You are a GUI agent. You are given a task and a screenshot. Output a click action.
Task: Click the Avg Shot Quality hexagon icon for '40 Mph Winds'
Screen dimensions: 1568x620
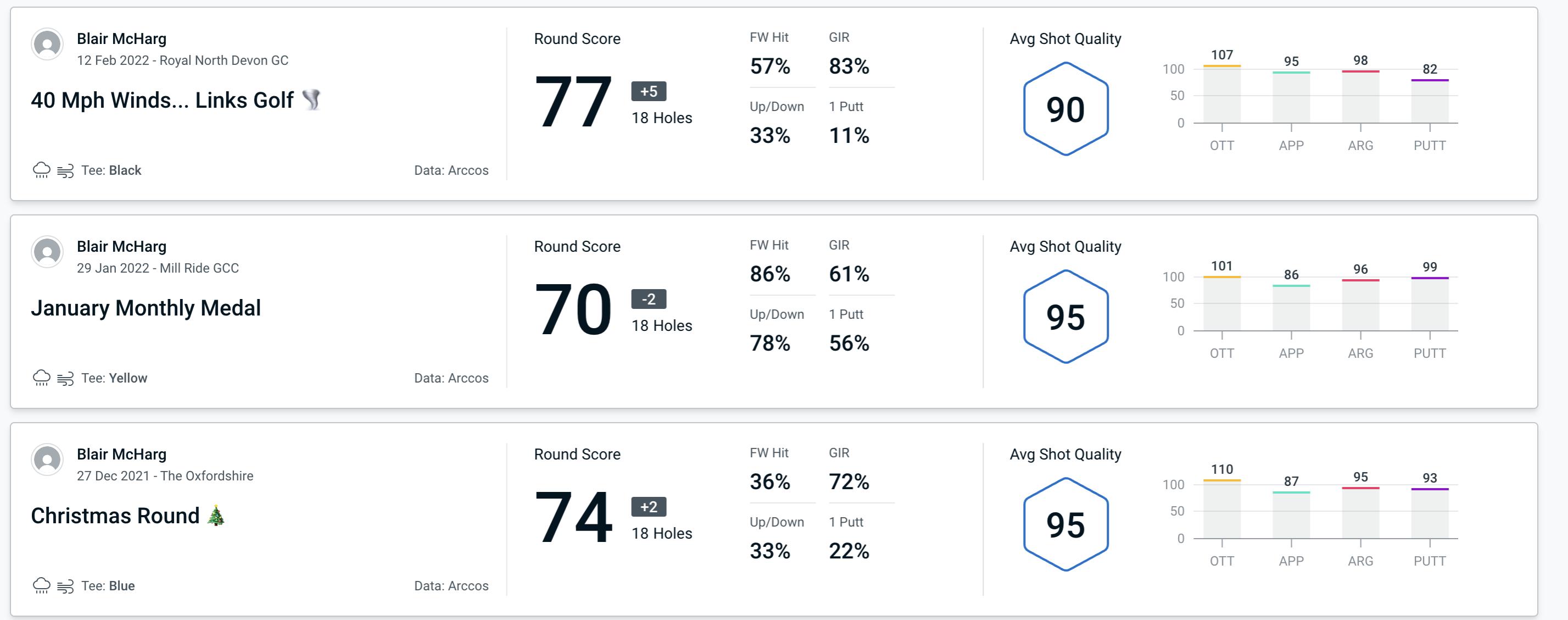pos(1064,106)
